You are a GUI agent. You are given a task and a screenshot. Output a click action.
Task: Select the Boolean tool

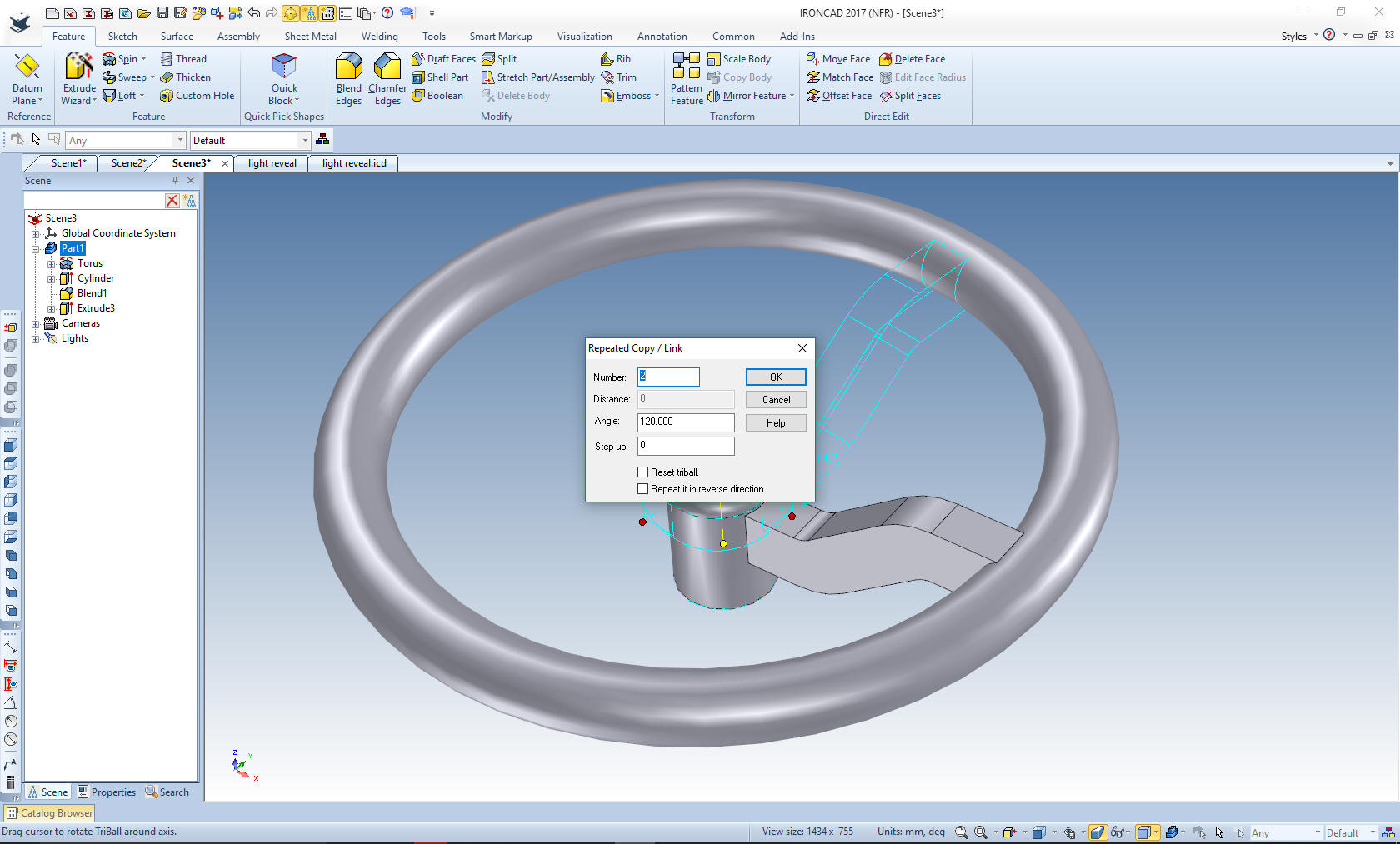point(437,96)
